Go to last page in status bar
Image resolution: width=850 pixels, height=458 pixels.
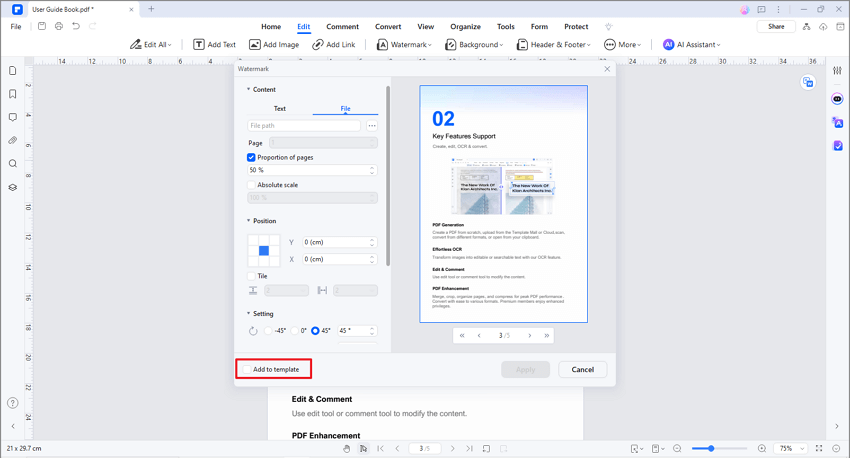tap(469, 448)
